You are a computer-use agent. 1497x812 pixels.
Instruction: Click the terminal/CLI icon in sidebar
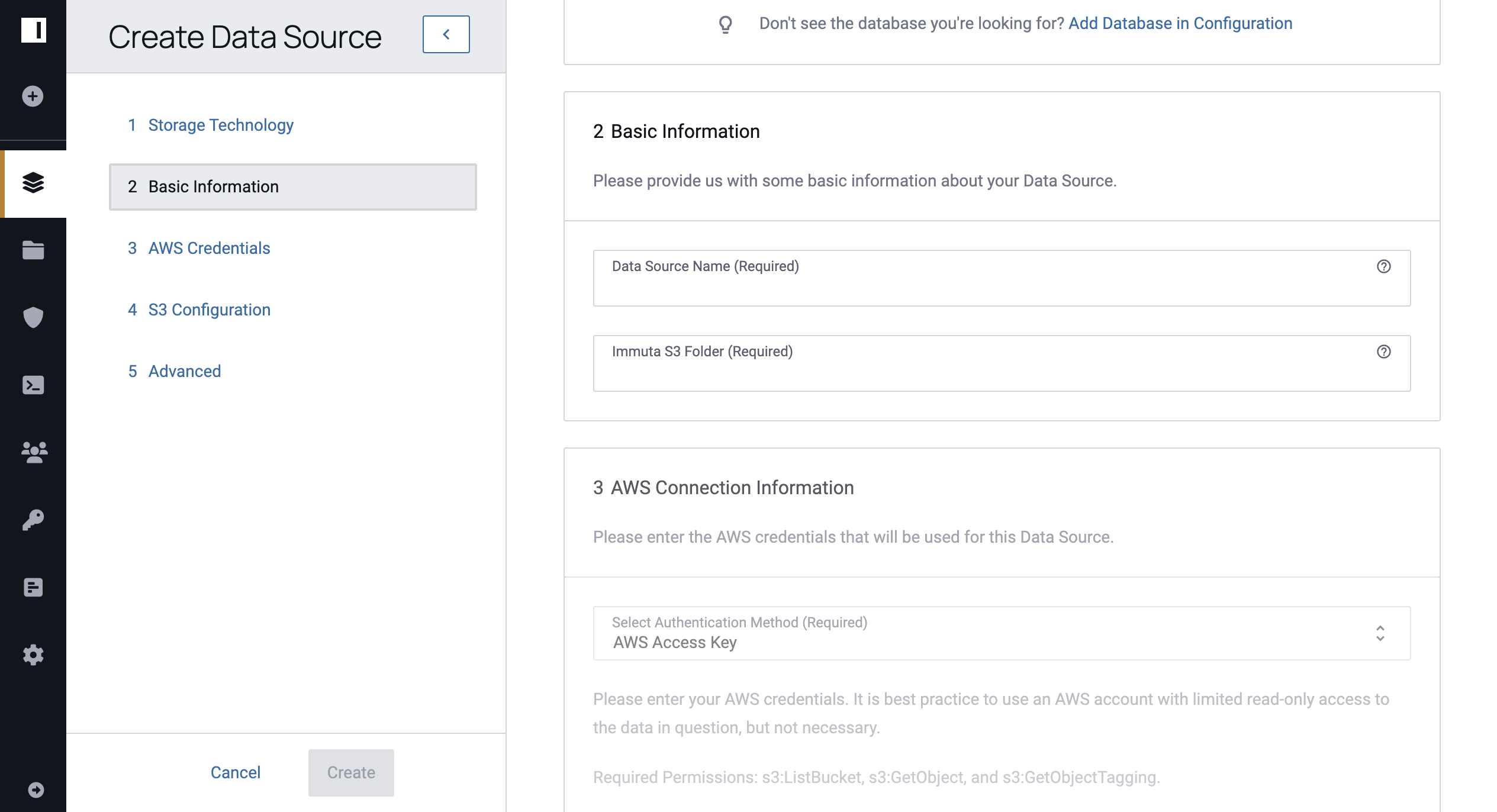click(x=32, y=385)
